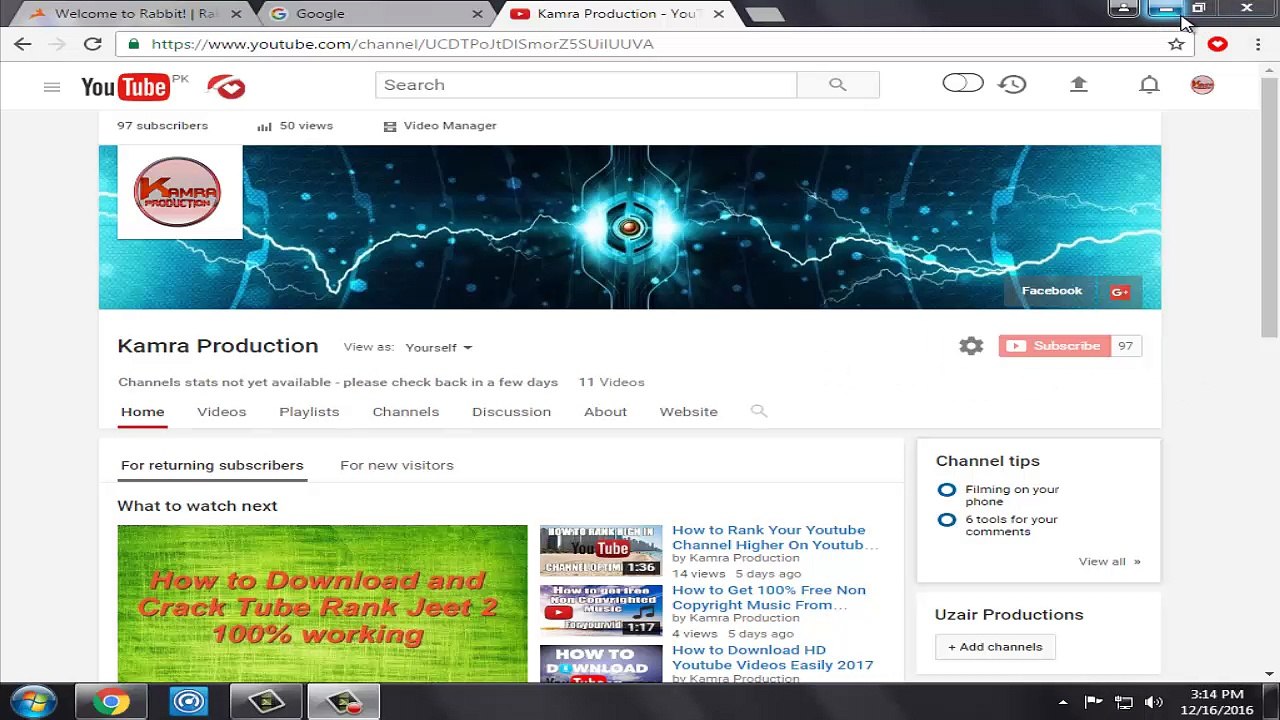The image size is (1280, 720).
Task: Click the blue swirl taskbar application icon
Action: point(188,702)
